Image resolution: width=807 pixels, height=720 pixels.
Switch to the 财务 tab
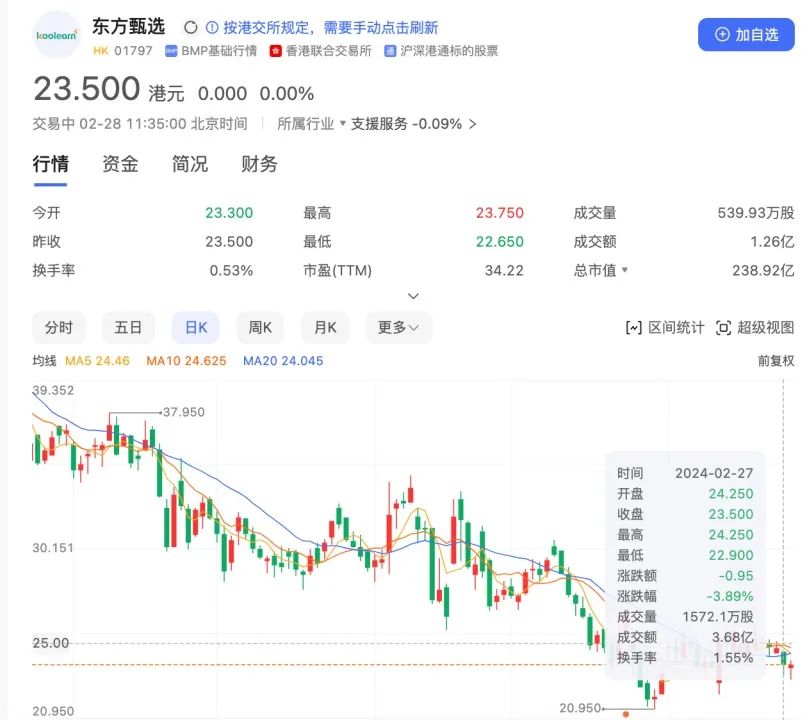259,164
